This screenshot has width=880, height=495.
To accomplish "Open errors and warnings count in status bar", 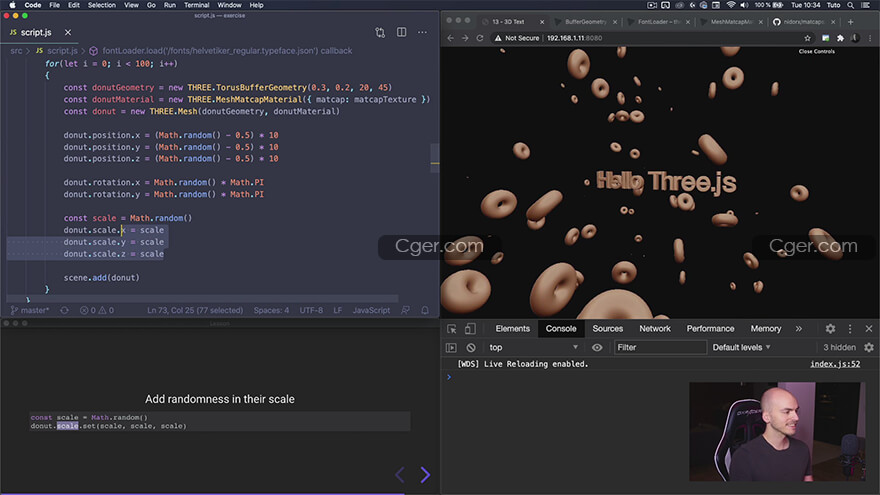I will point(97,310).
